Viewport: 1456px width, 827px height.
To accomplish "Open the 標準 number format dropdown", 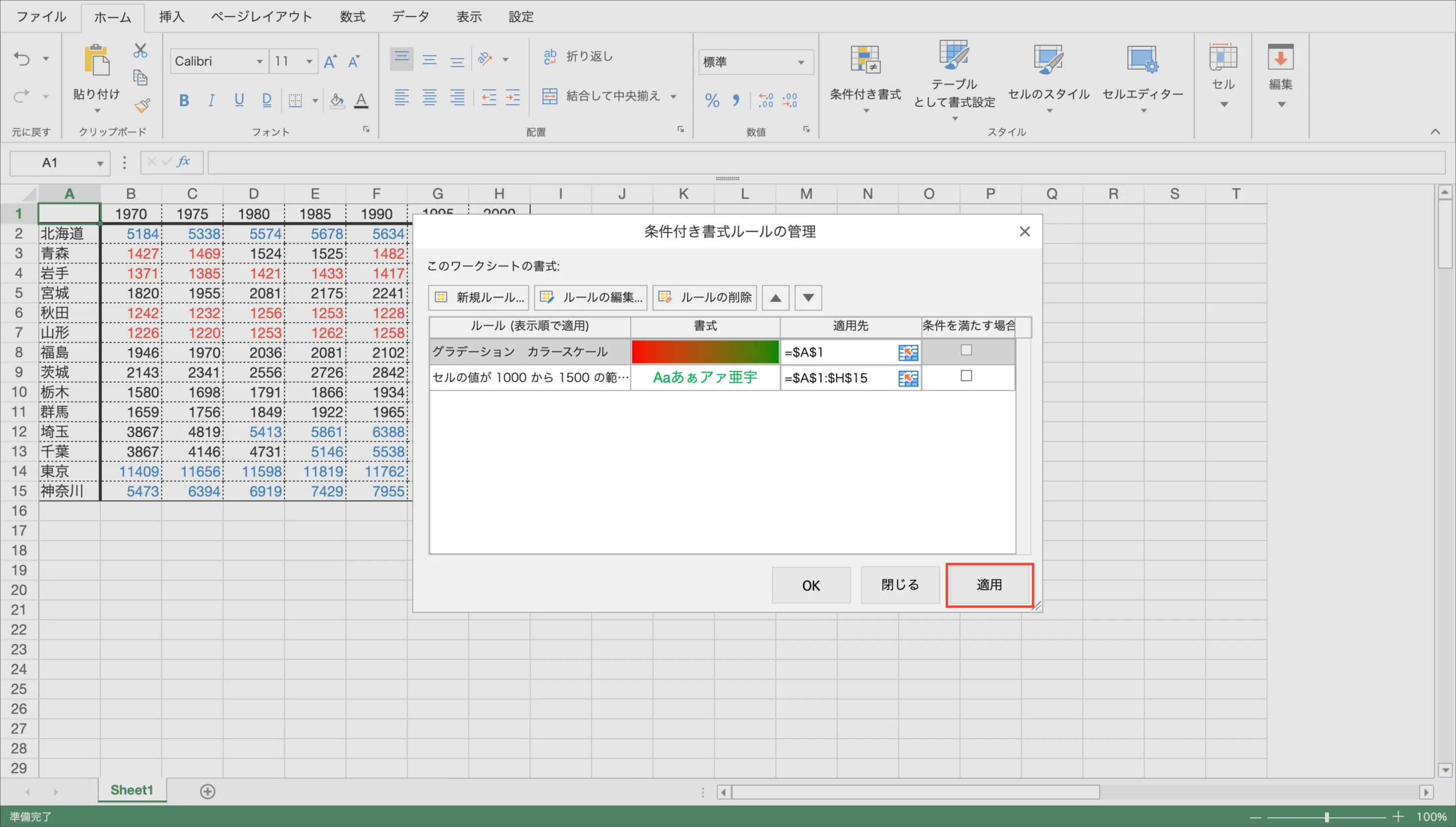I will [x=801, y=62].
